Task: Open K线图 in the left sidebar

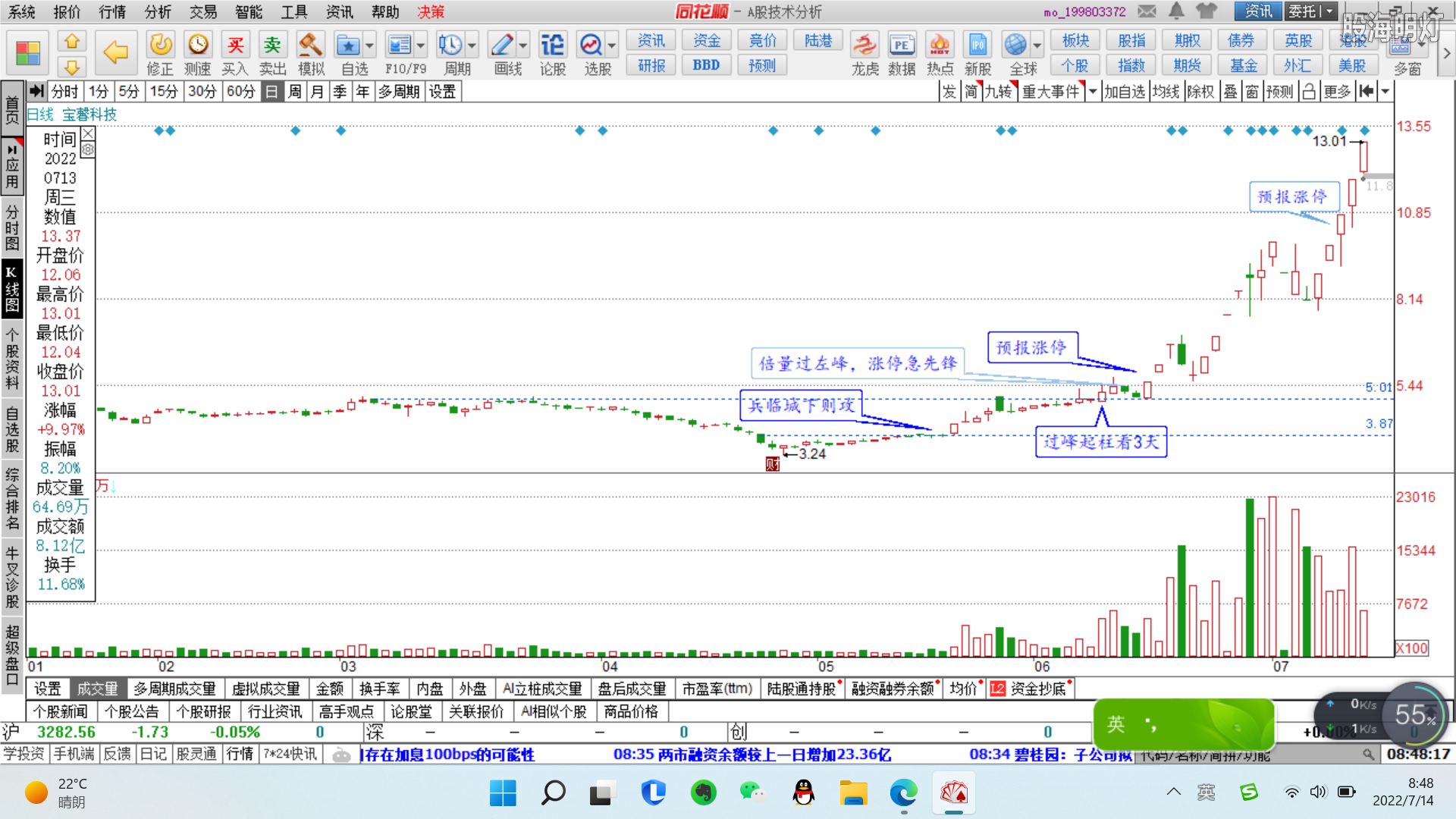Action: (x=11, y=289)
